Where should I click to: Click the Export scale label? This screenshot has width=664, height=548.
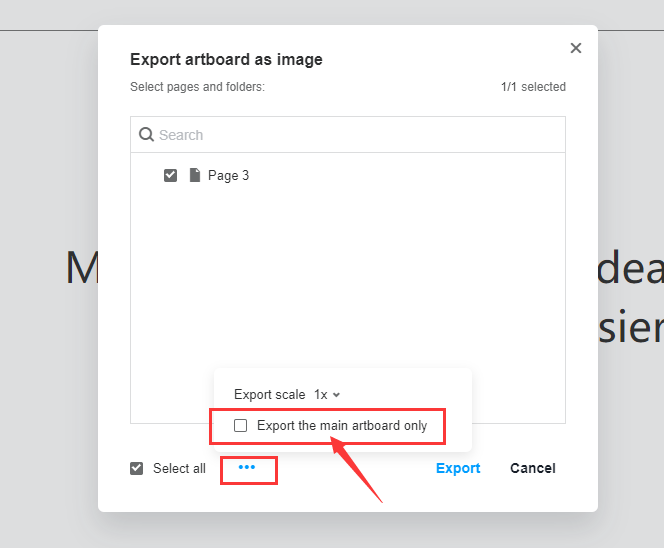coord(270,395)
